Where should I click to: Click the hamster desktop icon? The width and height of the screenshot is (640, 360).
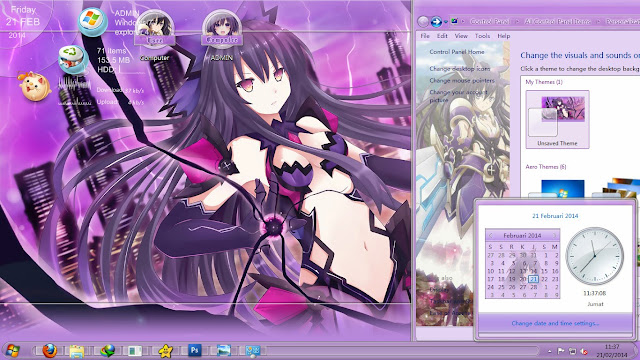point(35,86)
